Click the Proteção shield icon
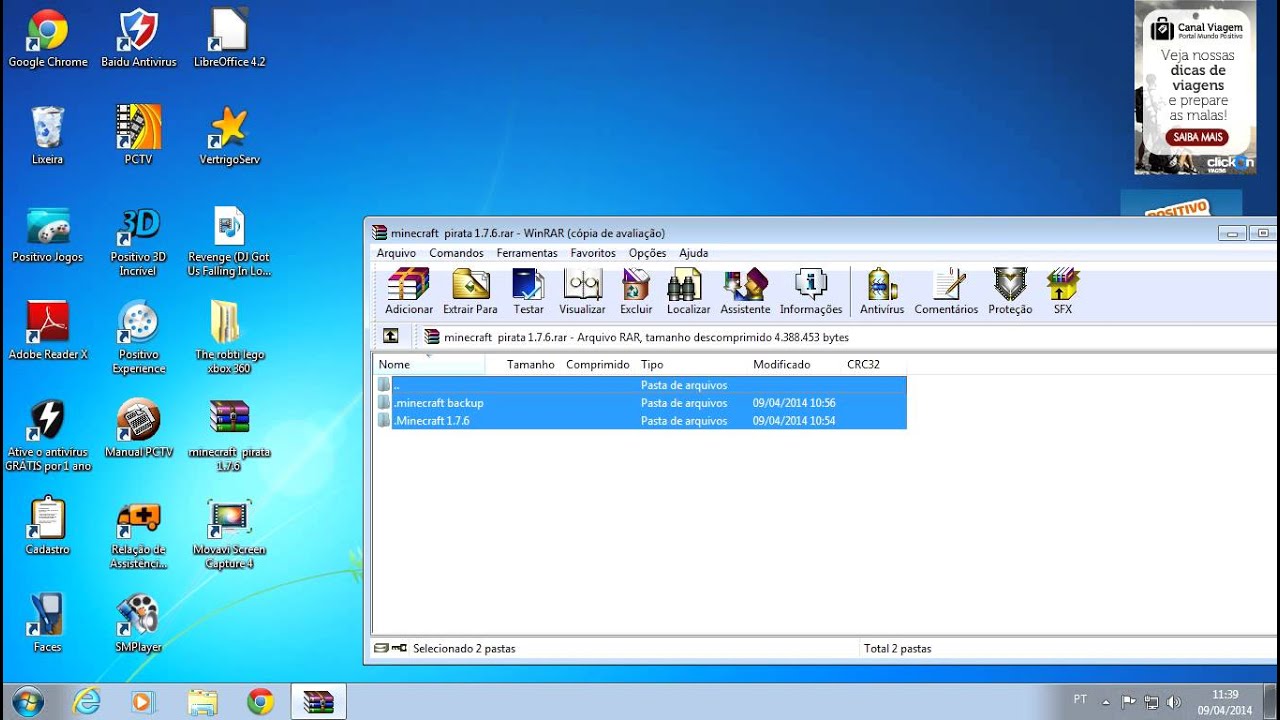This screenshot has width=1280, height=720. (1010, 291)
